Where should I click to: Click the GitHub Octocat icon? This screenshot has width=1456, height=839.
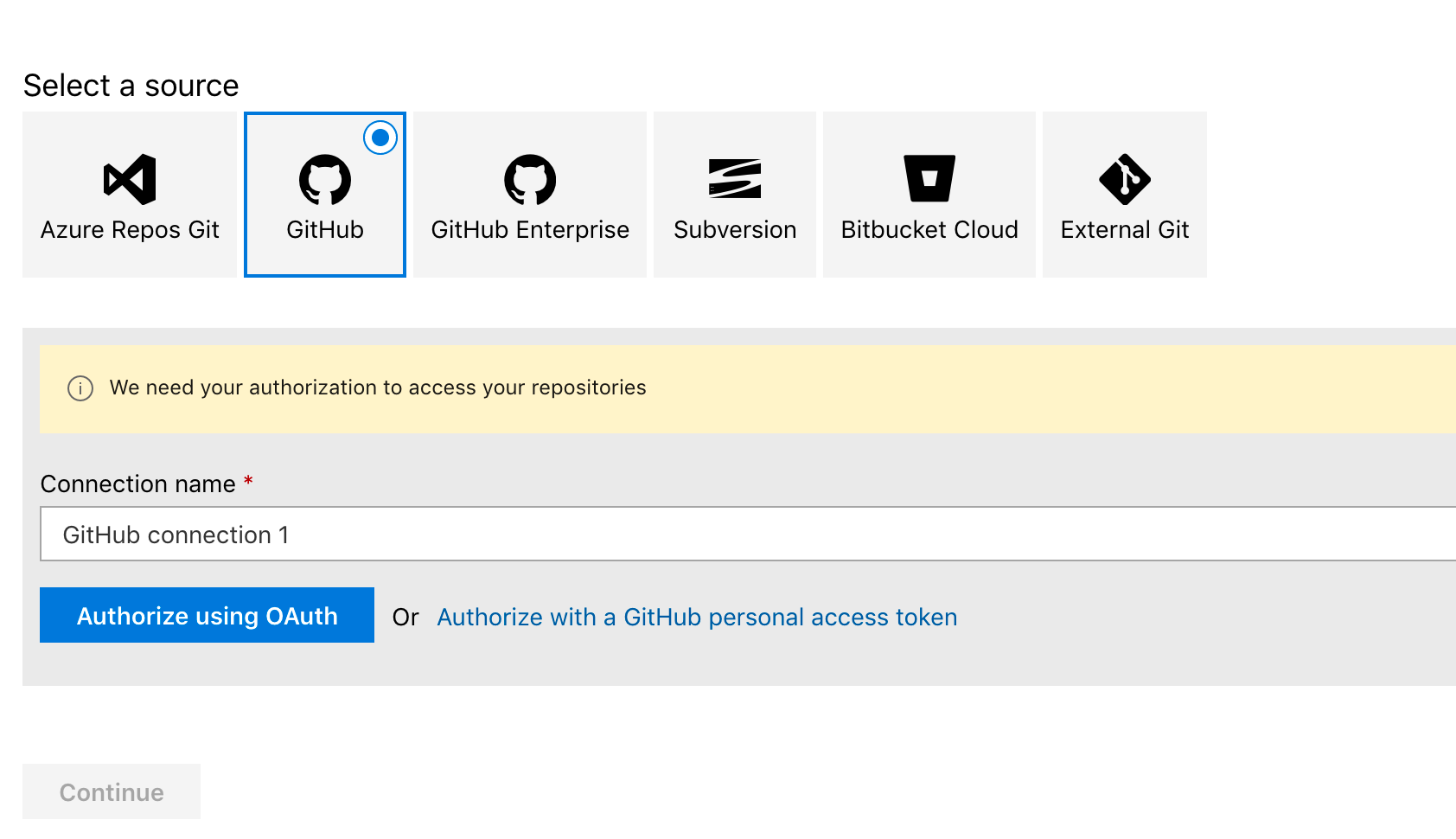pos(325,179)
